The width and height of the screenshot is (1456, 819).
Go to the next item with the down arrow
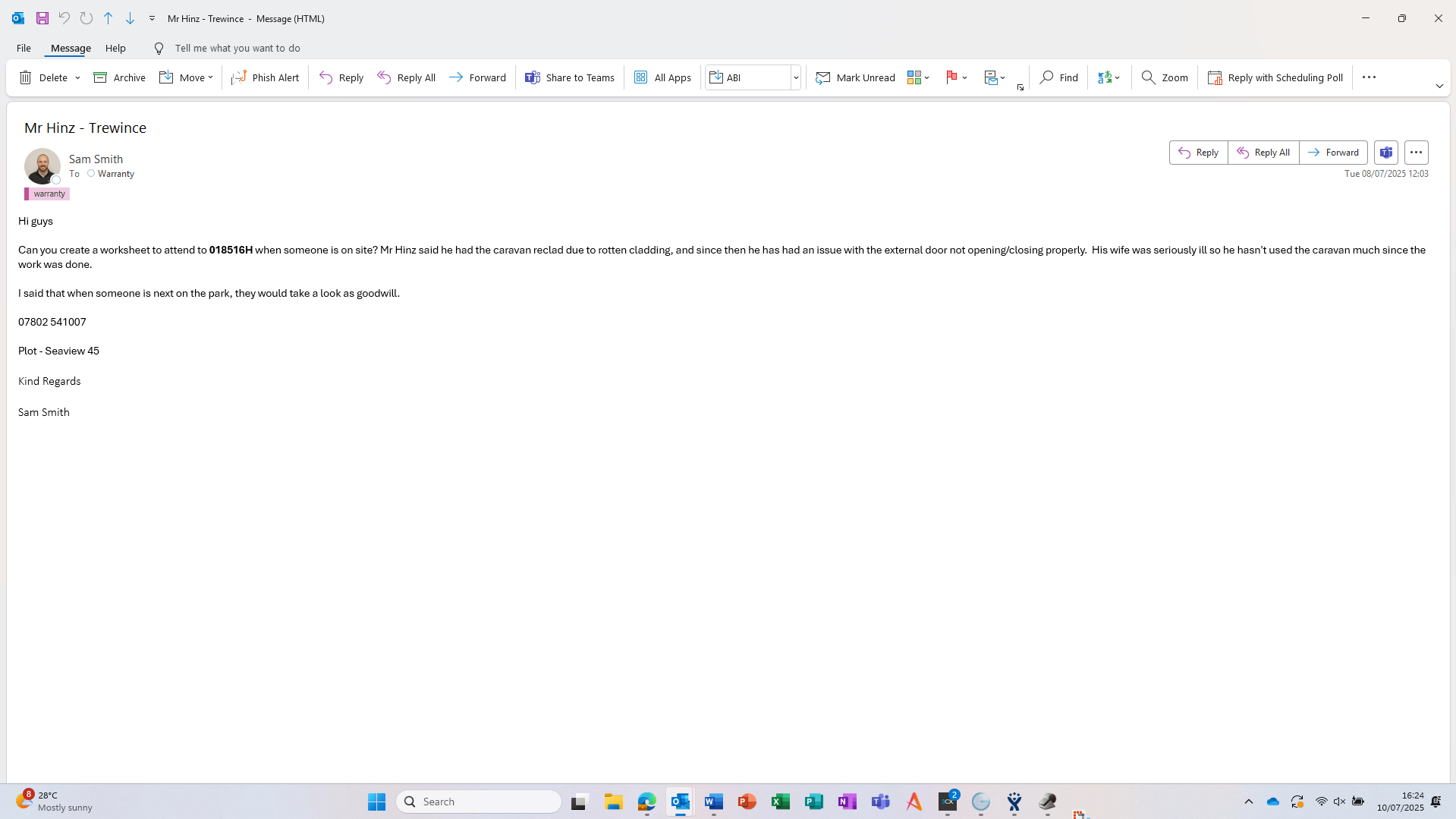point(130,18)
